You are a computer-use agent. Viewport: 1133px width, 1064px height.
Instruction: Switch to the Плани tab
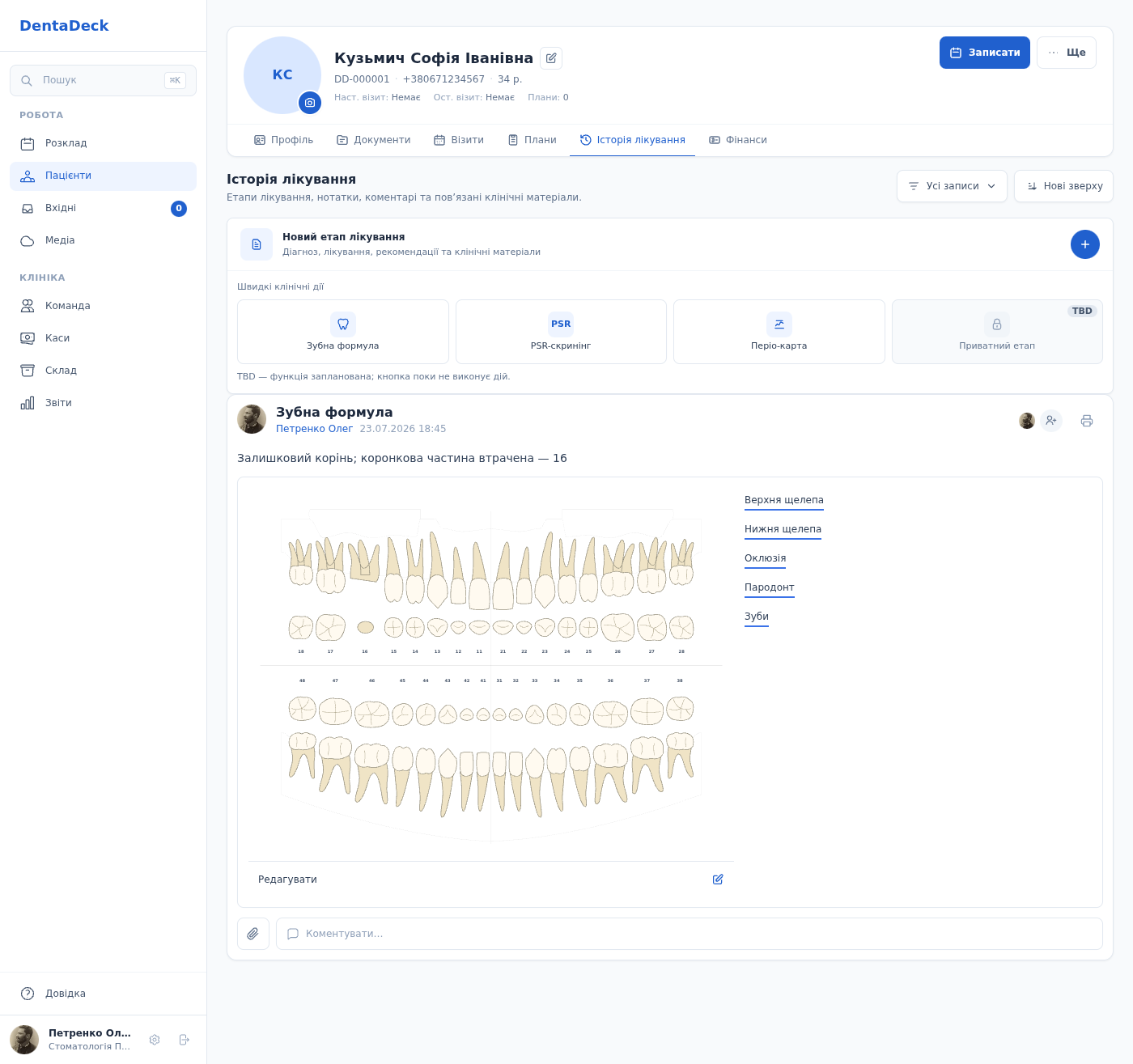(532, 140)
